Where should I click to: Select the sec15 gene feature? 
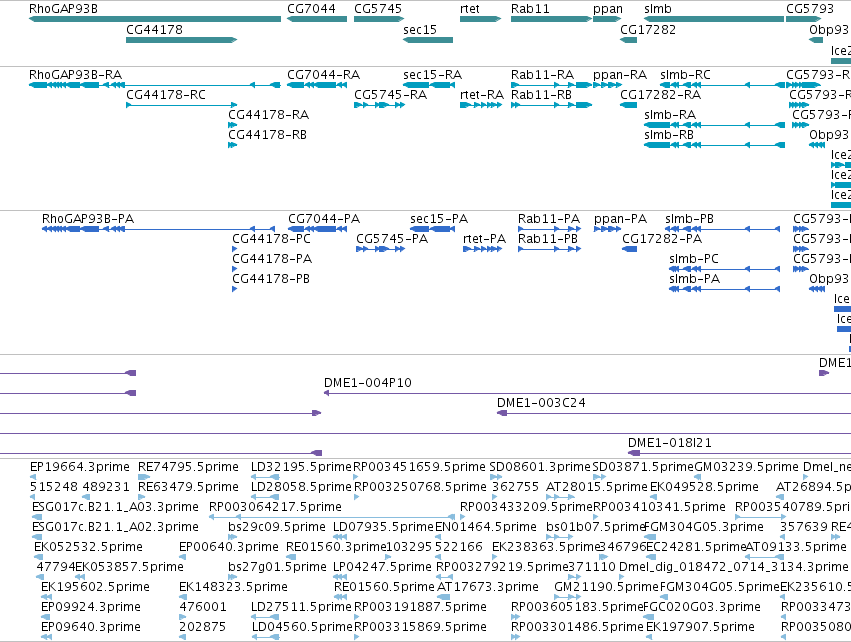[428, 40]
